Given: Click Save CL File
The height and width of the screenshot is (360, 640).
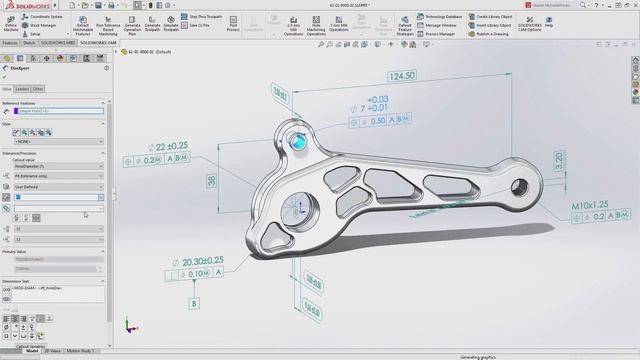Looking at the screenshot, I should pos(196,25).
